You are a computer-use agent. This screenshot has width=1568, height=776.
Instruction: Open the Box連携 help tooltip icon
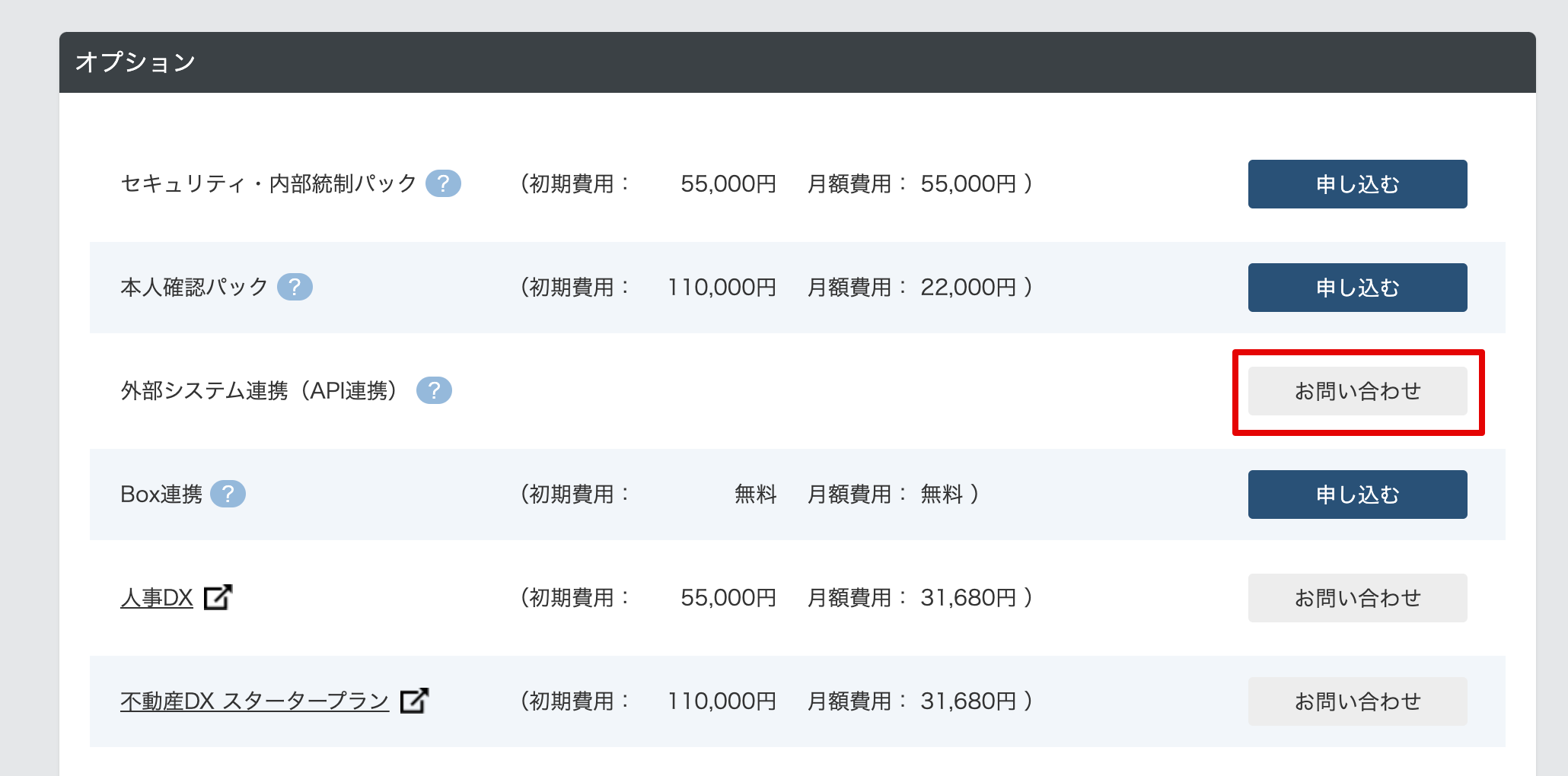coord(228,494)
